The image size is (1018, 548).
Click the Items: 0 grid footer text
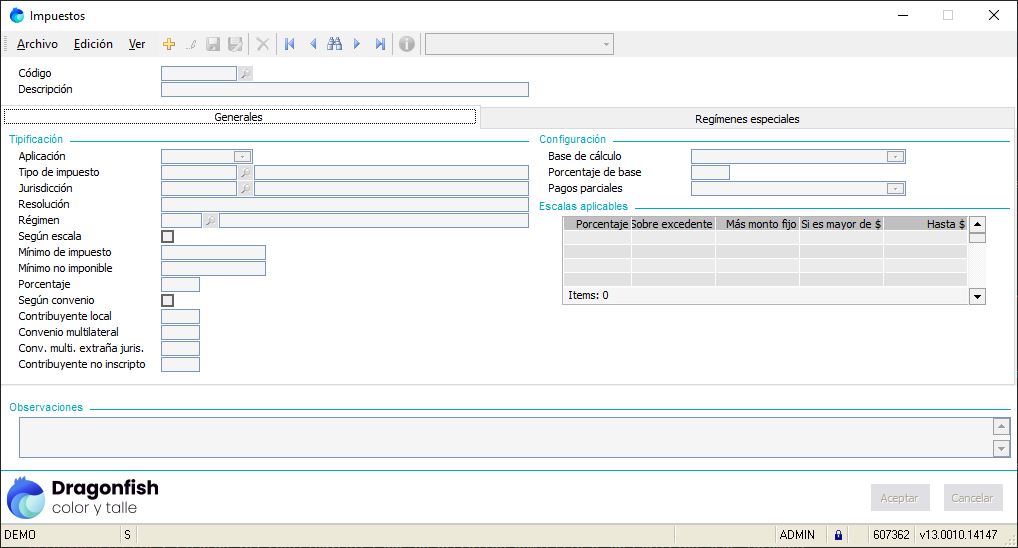point(588,295)
